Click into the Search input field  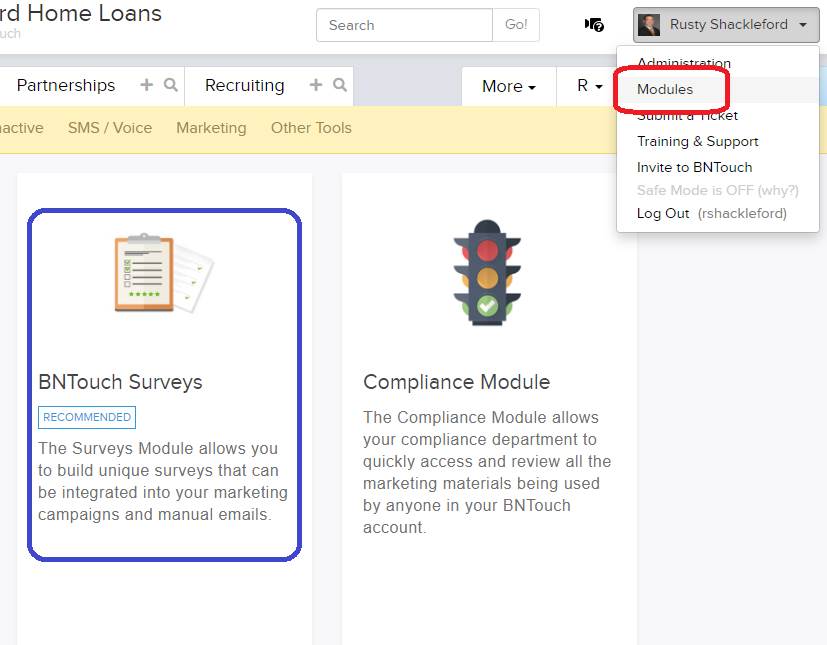click(x=405, y=25)
